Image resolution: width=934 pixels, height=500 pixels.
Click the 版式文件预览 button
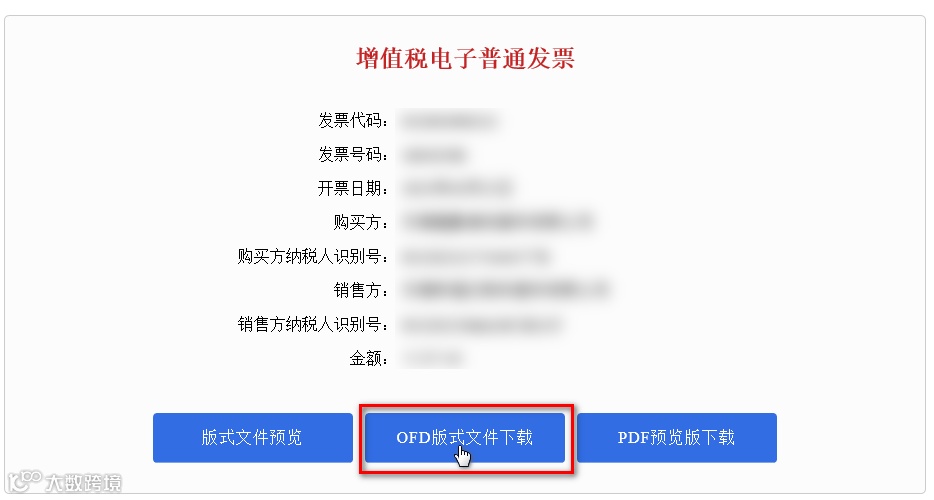(x=253, y=437)
